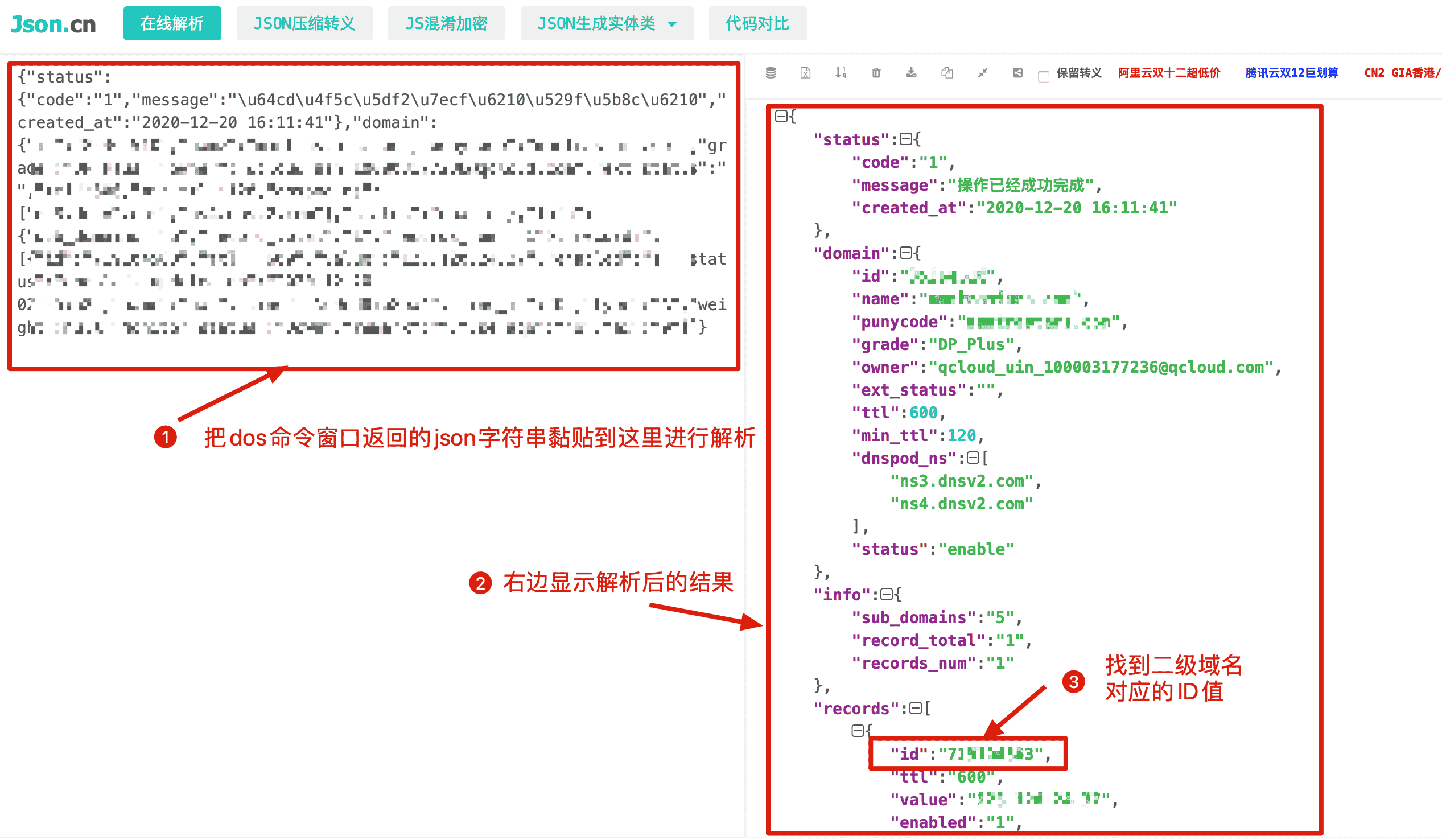This screenshot has height=840, width=1442.
Task: Collapse the "records" array node
Action: (x=916, y=709)
